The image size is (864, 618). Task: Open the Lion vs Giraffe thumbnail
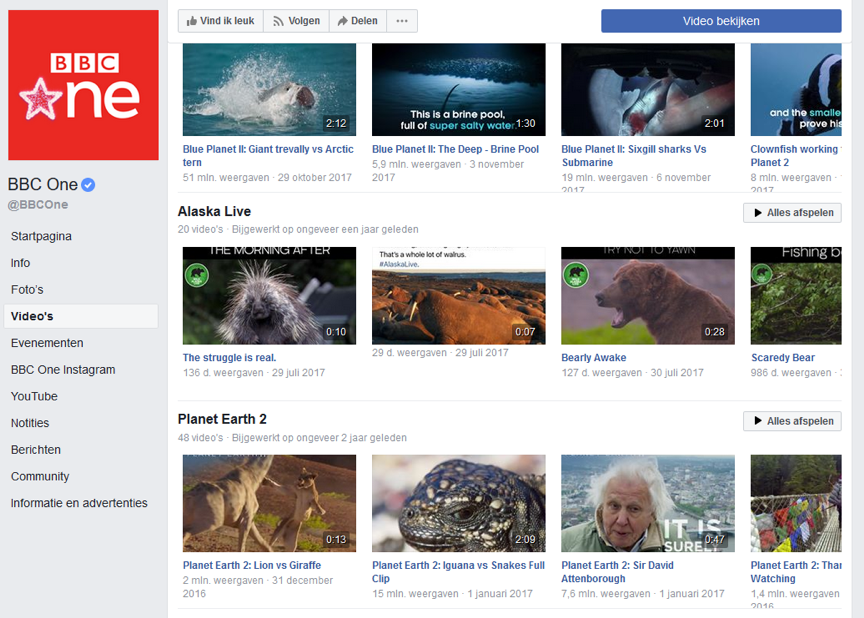269,503
